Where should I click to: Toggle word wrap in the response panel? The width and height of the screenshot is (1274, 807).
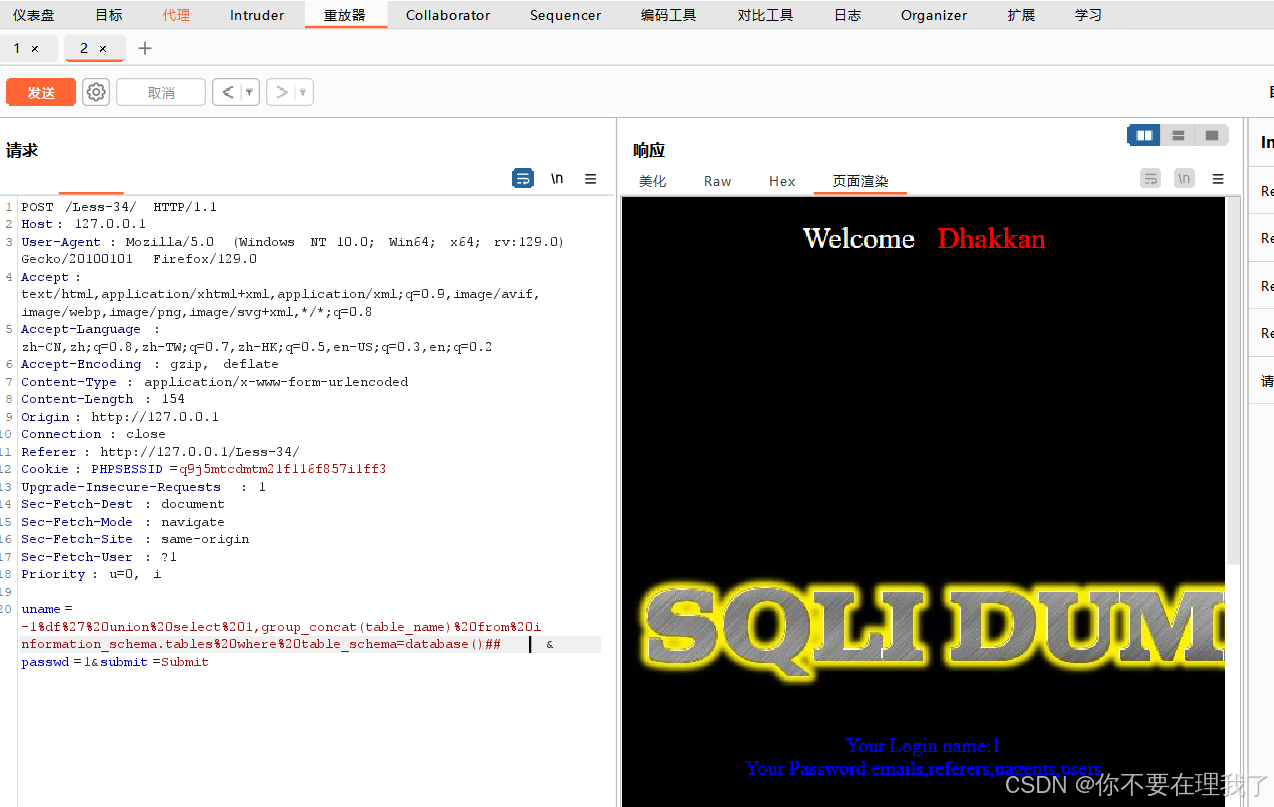tap(1151, 178)
